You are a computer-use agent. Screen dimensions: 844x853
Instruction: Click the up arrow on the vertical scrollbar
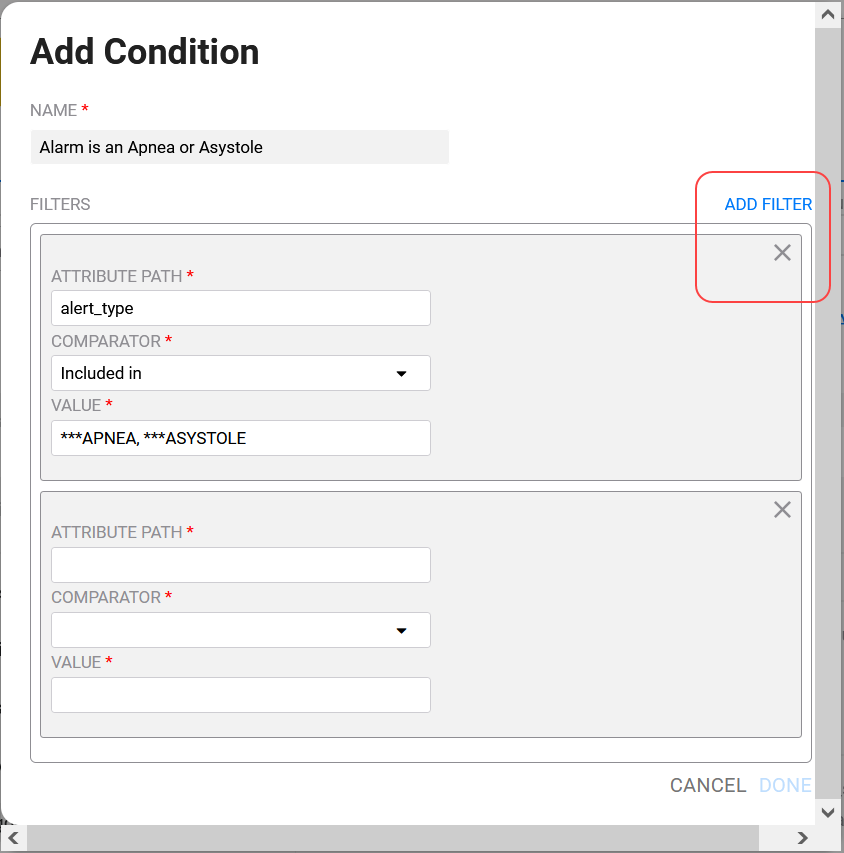point(827,13)
